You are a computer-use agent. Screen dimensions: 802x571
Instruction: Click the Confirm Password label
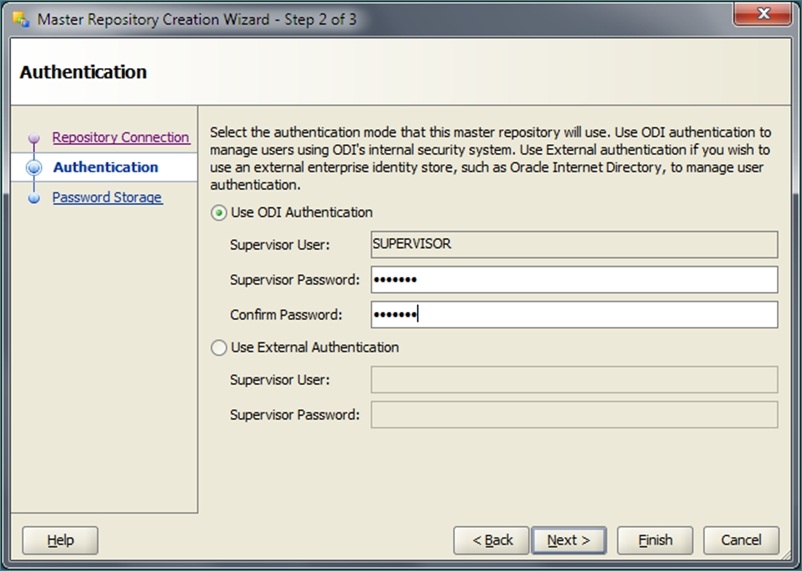[x=286, y=315]
